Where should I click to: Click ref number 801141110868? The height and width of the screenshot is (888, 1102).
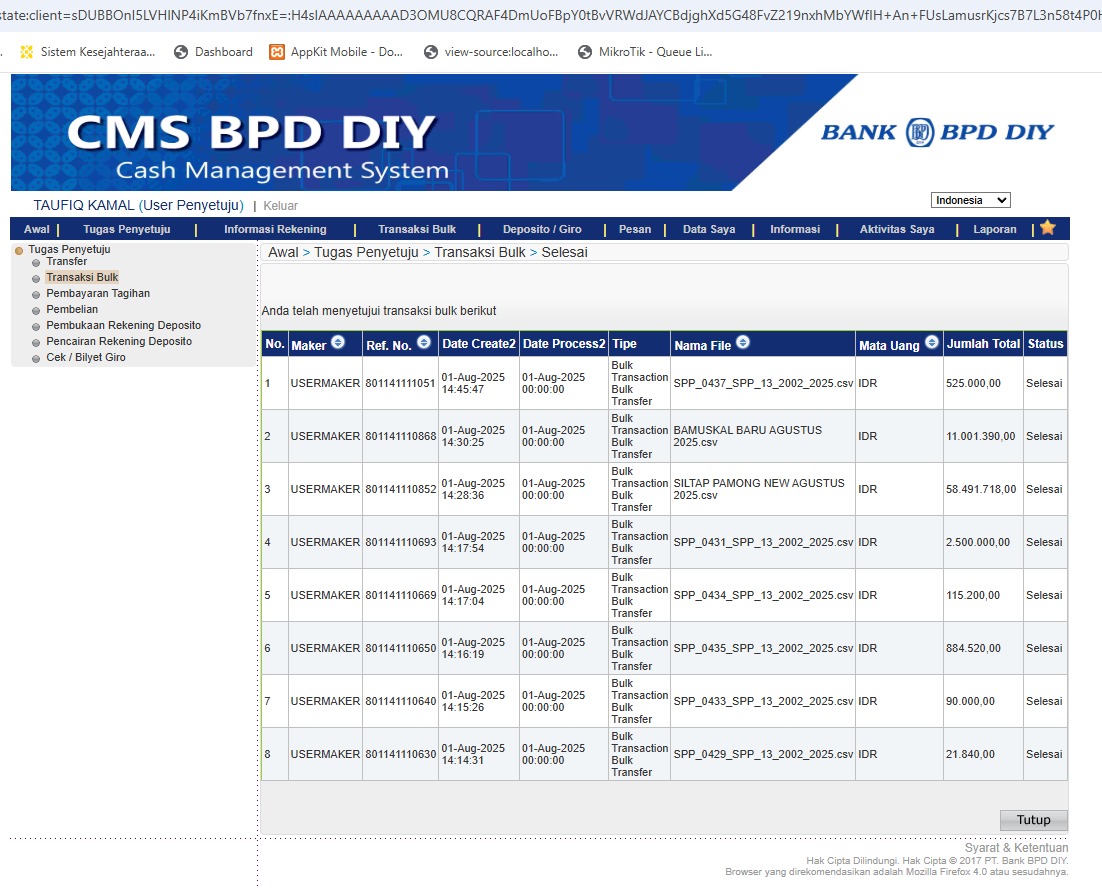click(x=400, y=436)
